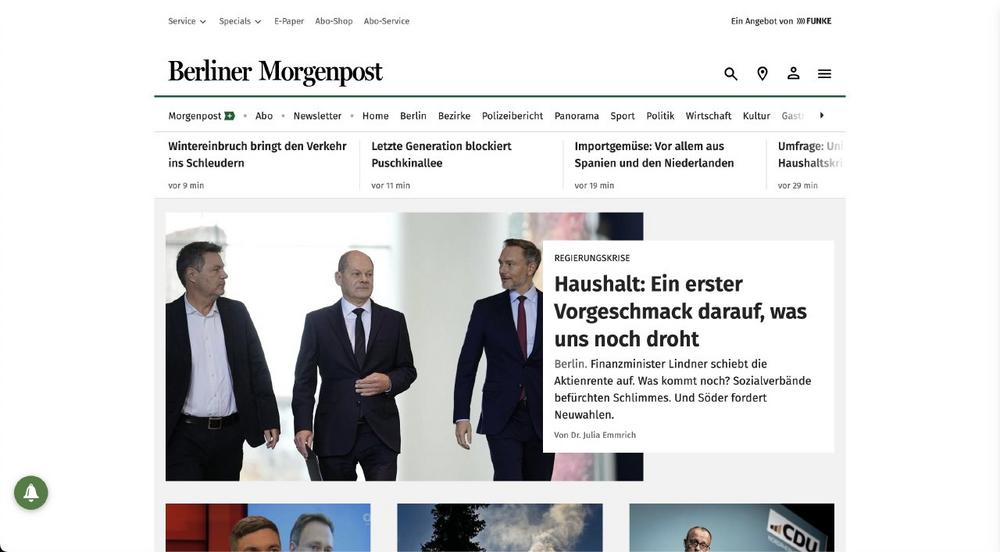Click the politicians lead photo

[x=354, y=346]
